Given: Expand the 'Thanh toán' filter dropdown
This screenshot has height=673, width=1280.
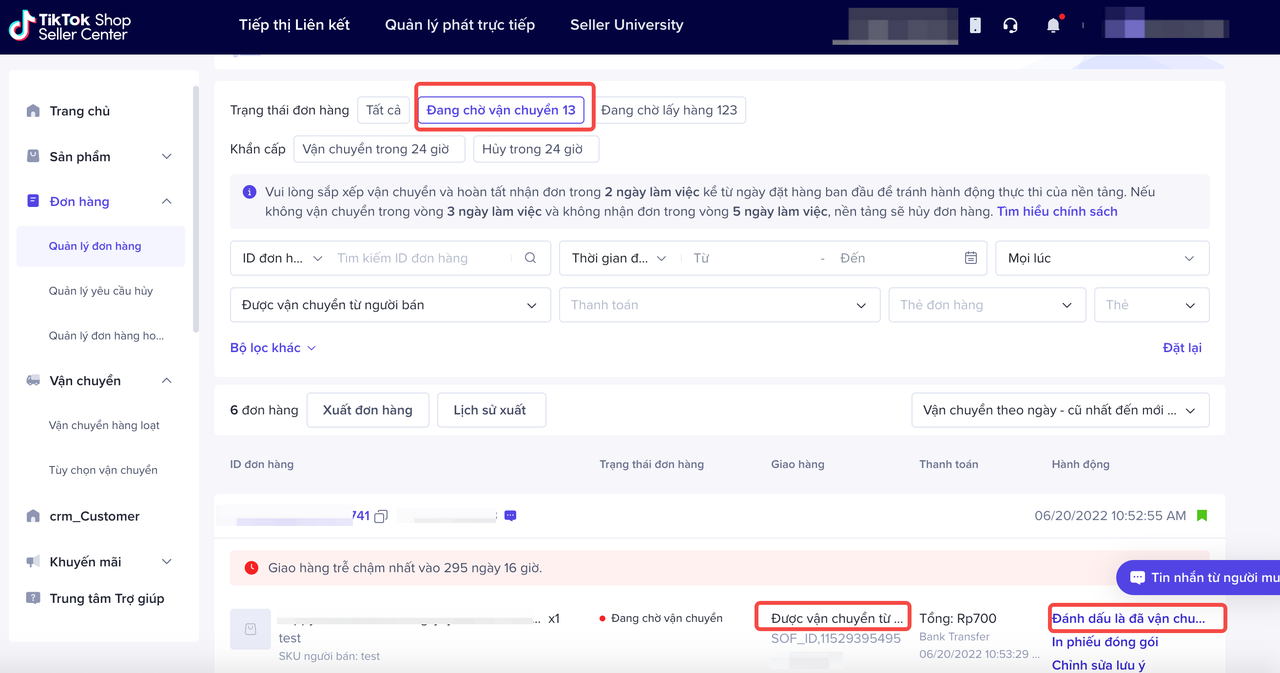Looking at the screenshot, I should (x=718, y=305).
